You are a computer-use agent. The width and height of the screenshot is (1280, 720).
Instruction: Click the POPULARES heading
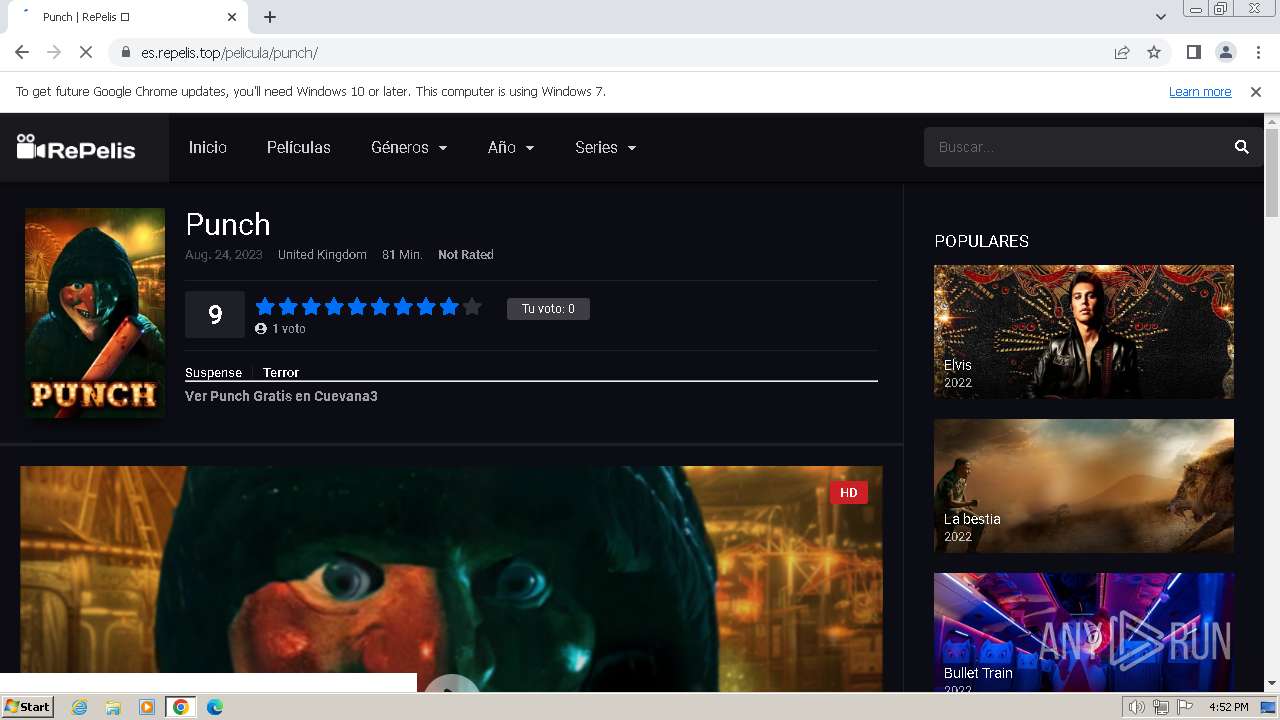coord(981,241)
